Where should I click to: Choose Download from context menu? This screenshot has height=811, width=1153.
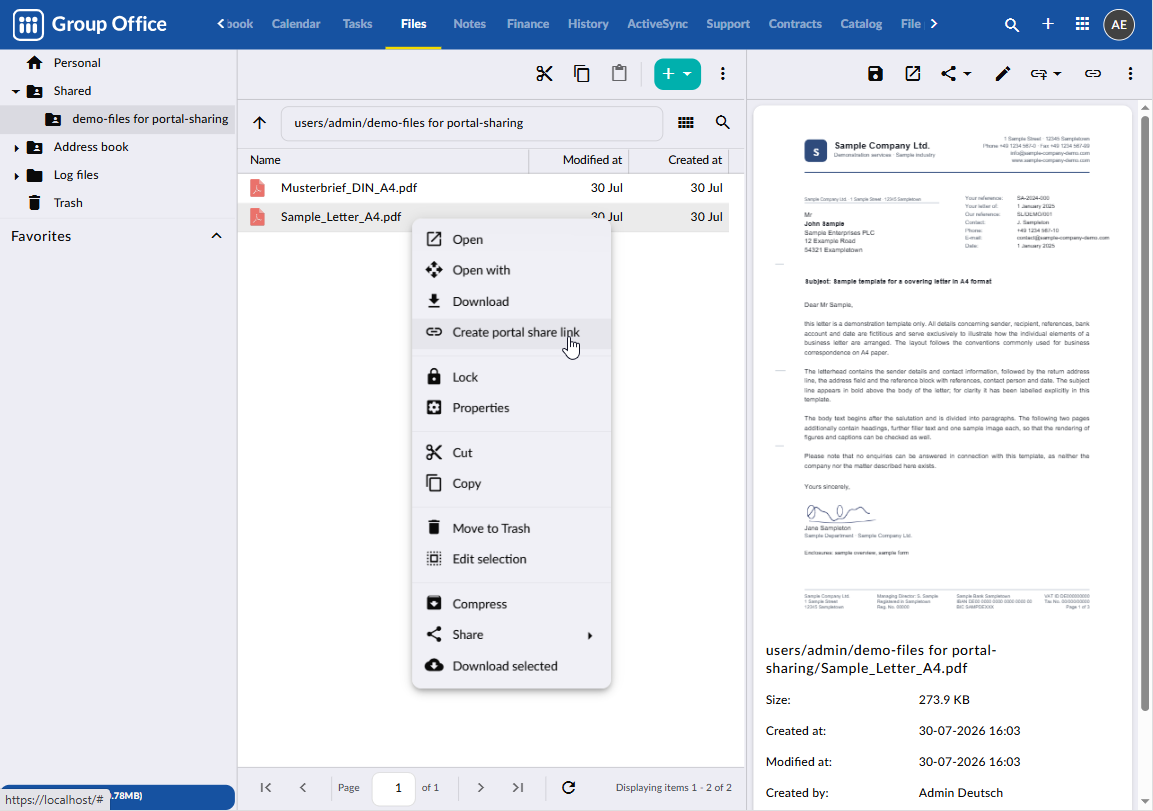511,301
